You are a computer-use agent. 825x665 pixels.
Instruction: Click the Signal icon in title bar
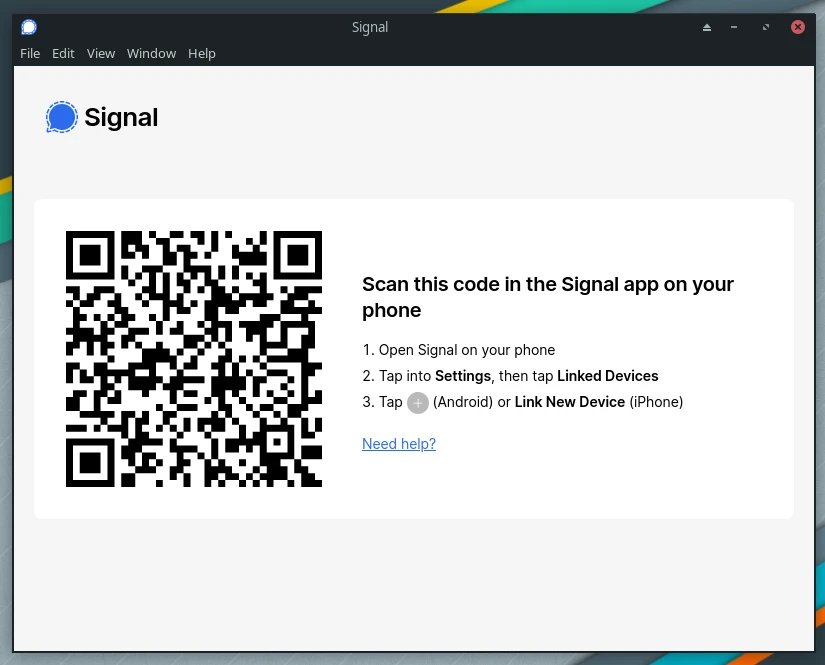point(29,27)
